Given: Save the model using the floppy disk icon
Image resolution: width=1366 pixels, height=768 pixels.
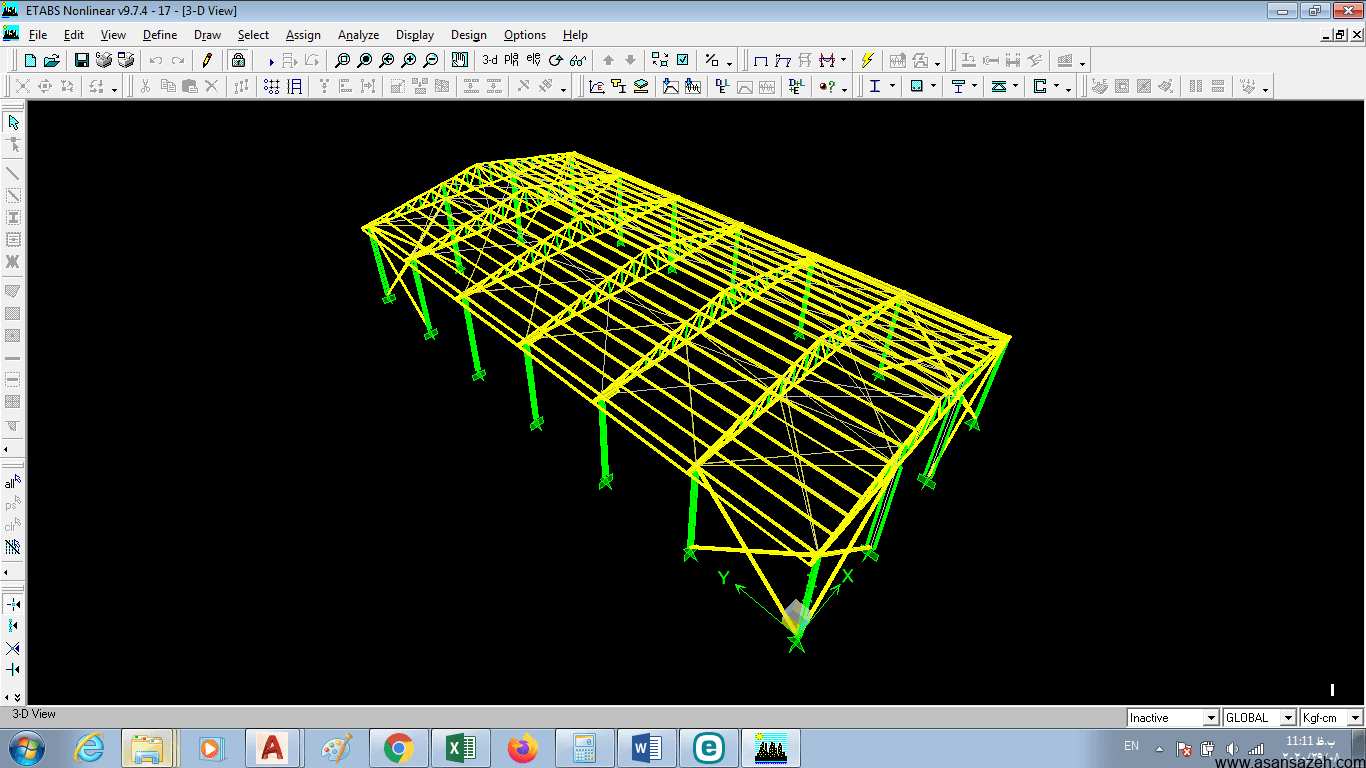Looking at the screenshot, I should click(82, 60).
